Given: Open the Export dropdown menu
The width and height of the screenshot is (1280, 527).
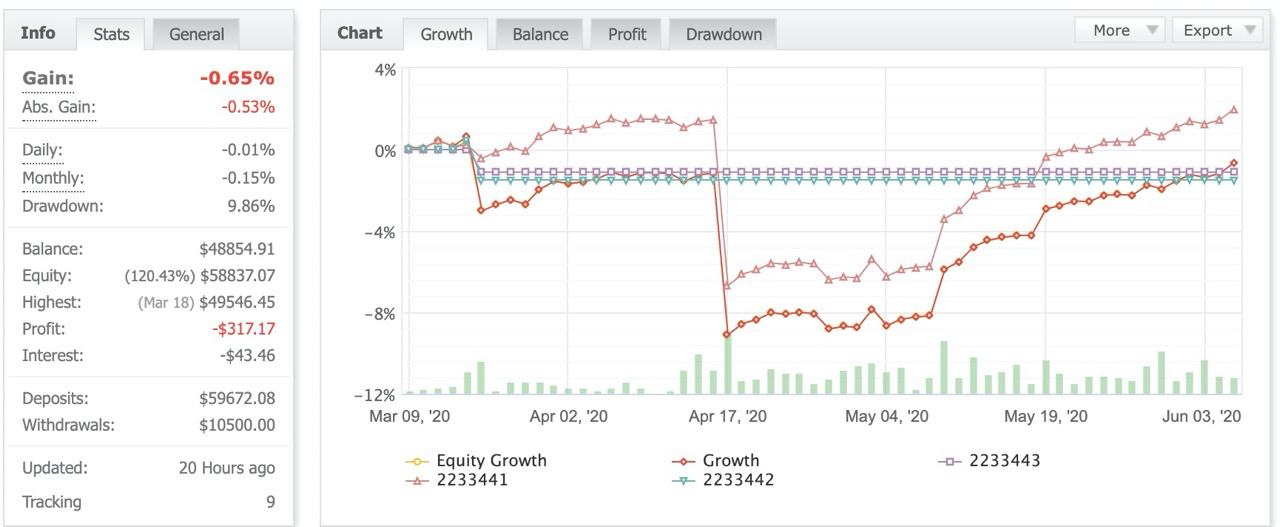Looking at the screenshot, I should click(x=1217, y=30).
